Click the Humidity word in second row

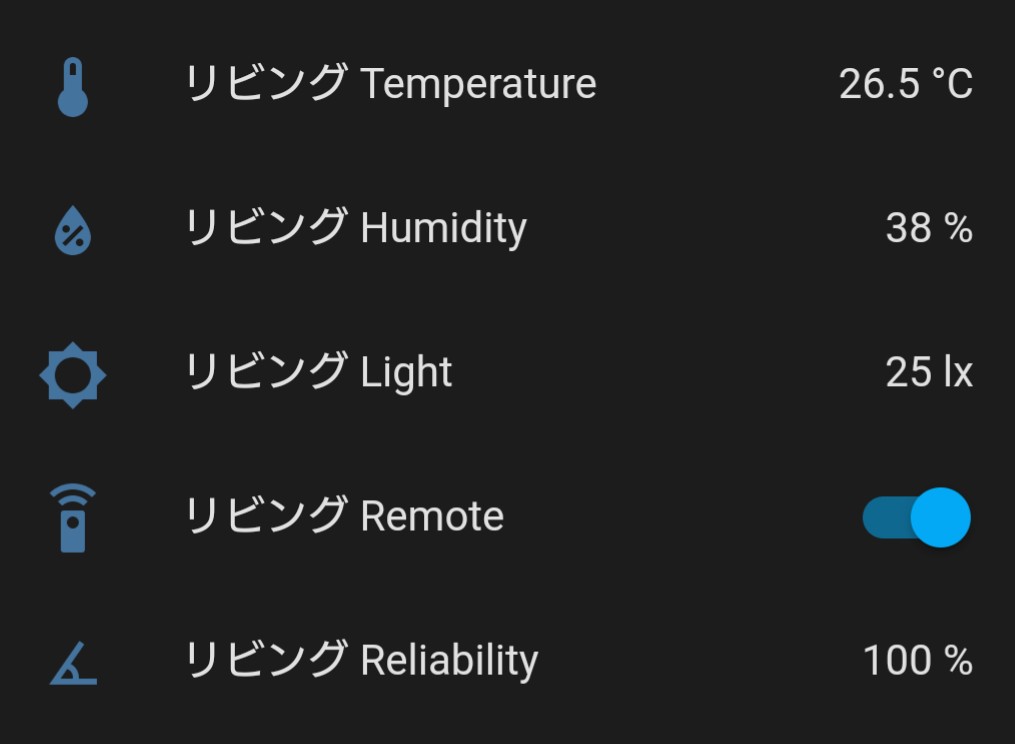point(444,229)
